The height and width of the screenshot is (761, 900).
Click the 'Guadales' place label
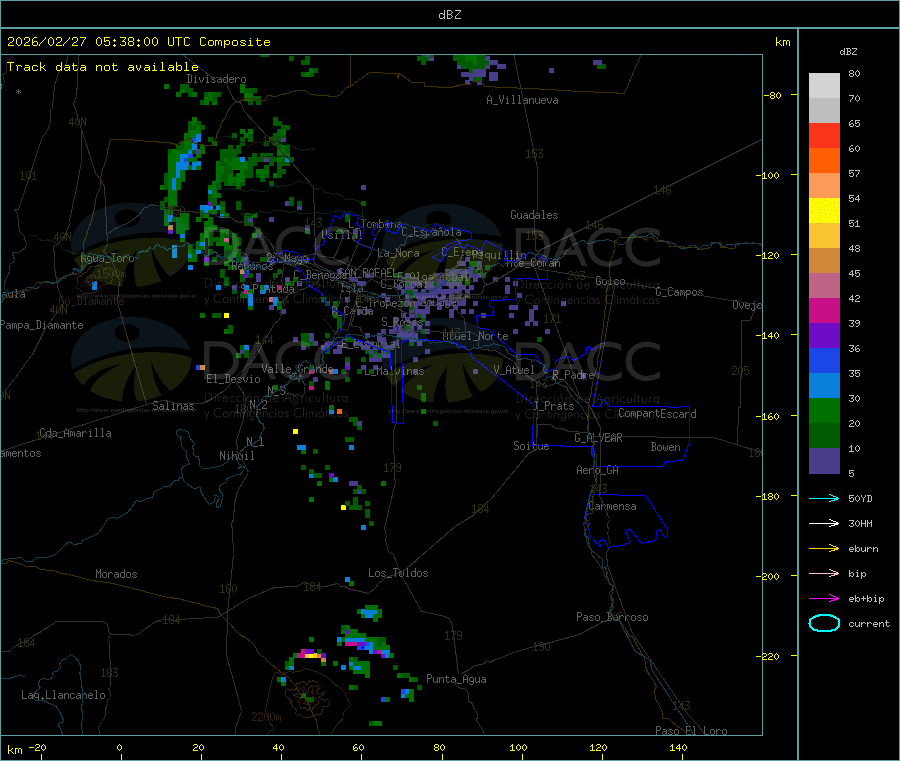coord(534,215)
